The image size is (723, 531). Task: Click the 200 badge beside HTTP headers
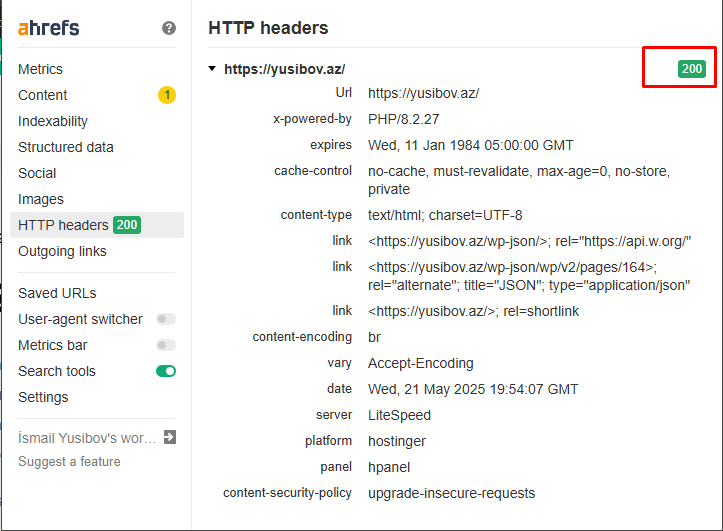[127, 225]
